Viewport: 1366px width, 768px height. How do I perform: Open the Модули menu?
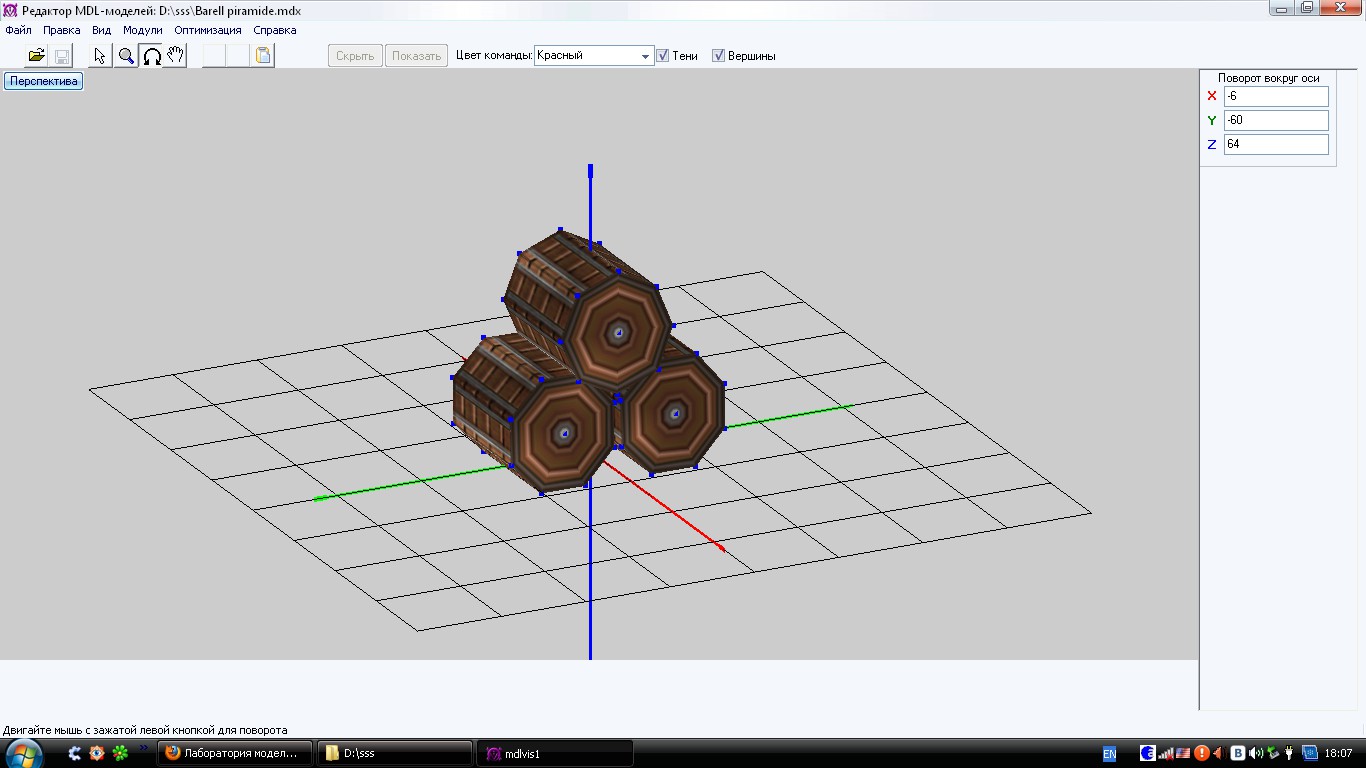pos(142,30)
